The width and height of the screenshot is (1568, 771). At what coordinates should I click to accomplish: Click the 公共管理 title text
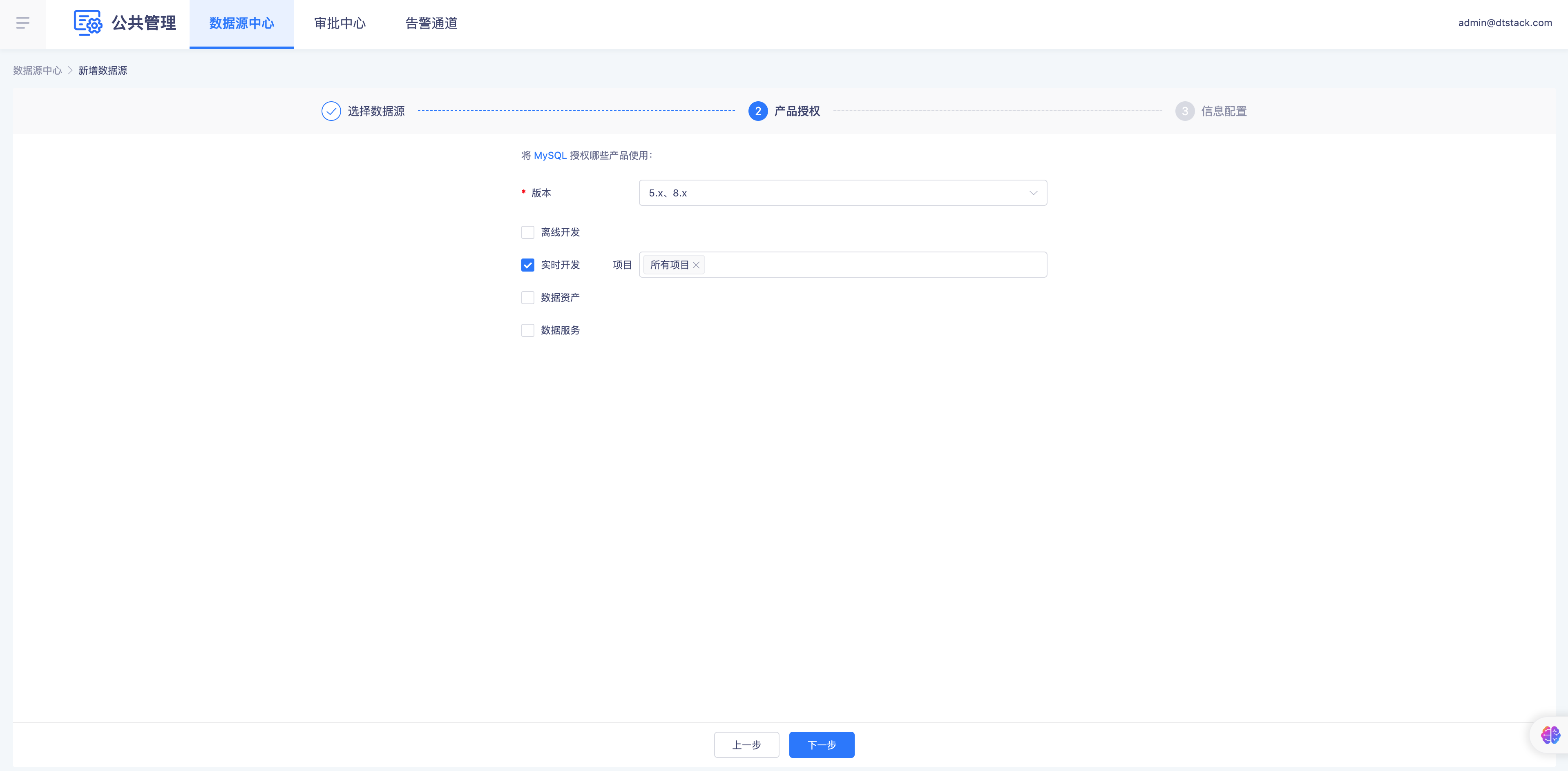144,23
